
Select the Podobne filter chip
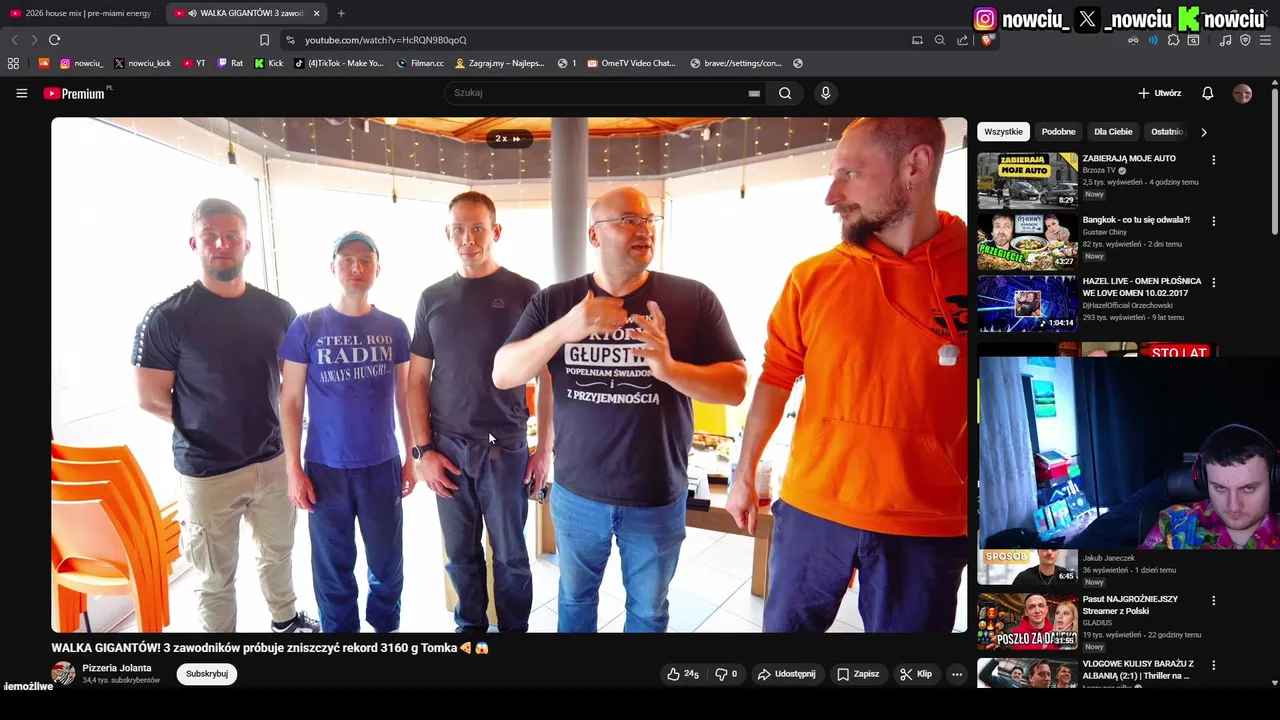pos(1058,132)
